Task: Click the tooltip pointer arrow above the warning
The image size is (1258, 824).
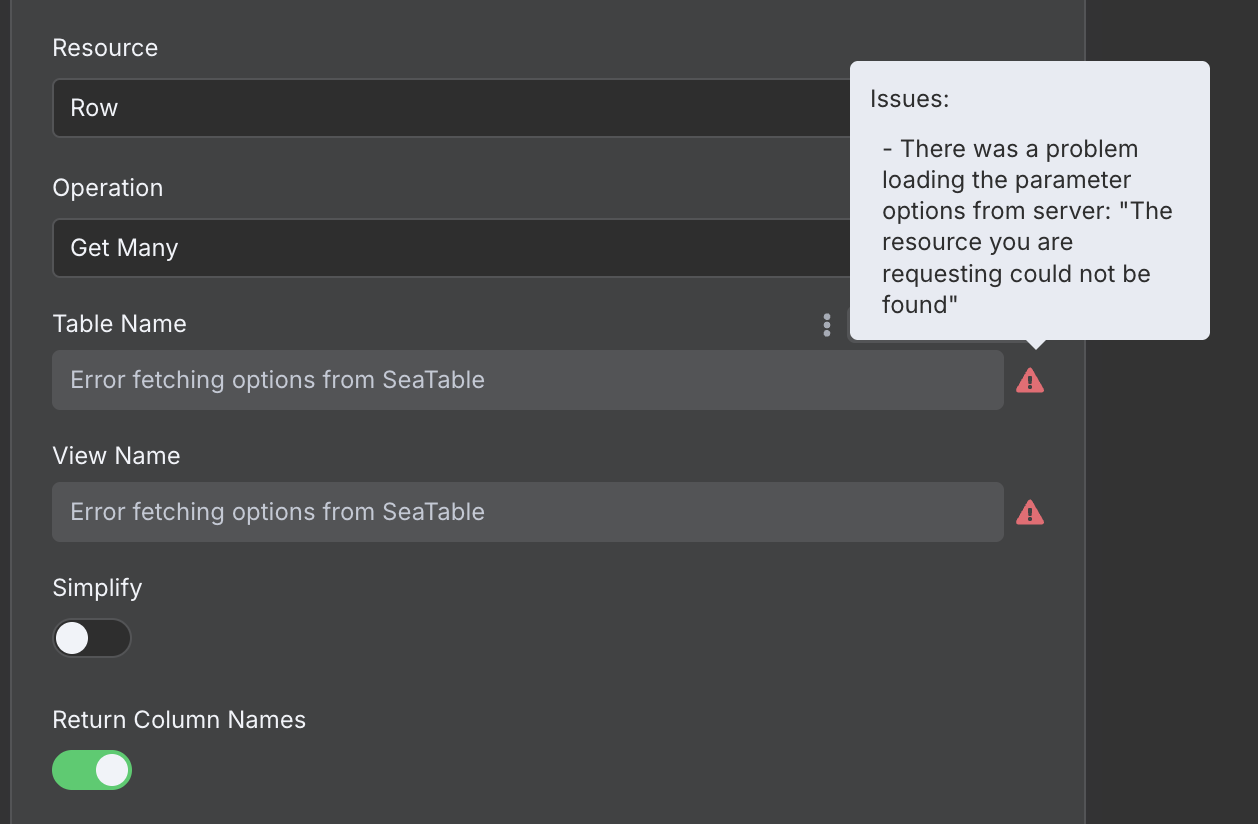Action: (x=1037, y=345)
